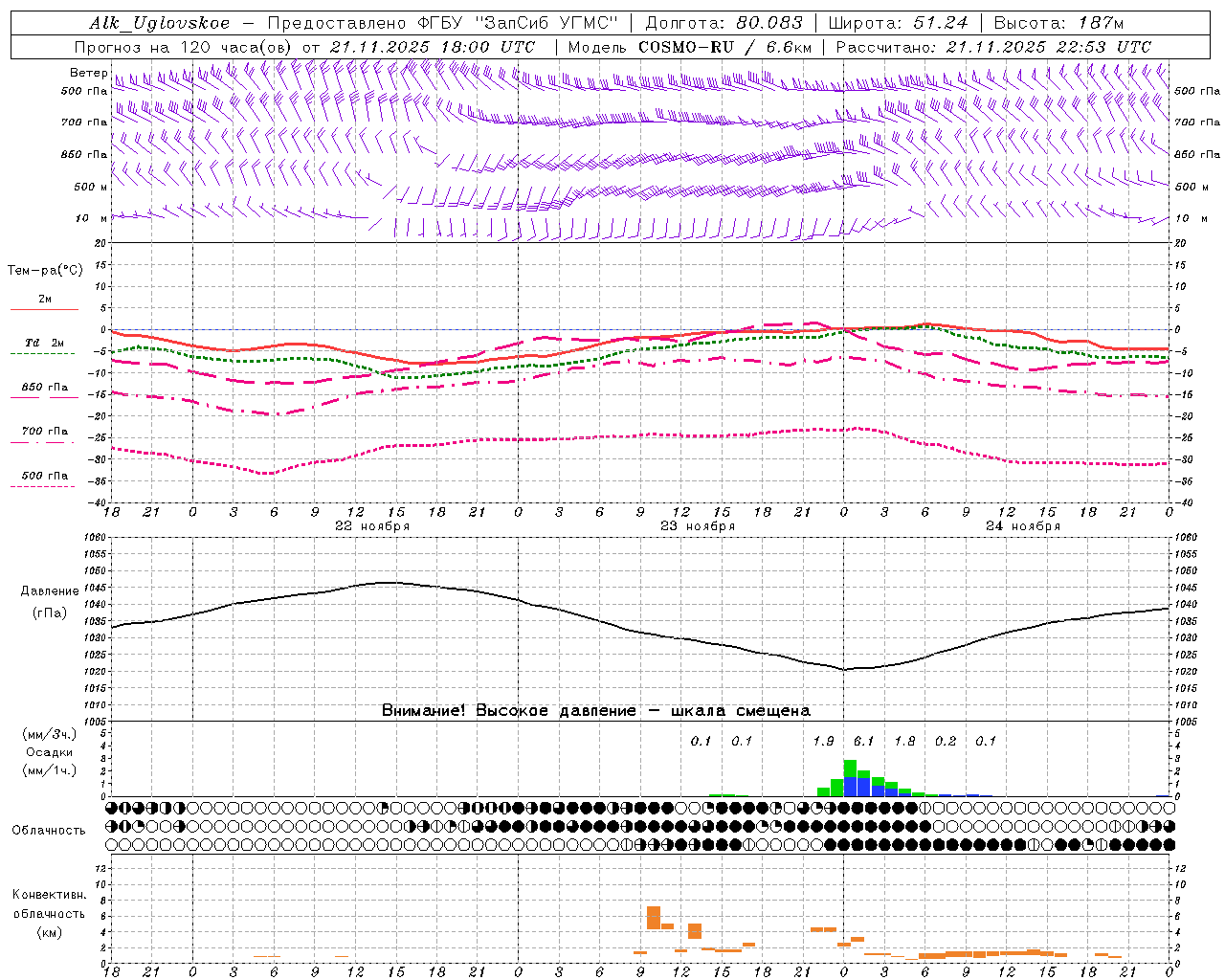The image size is (1225, 980).
Task: Click the Рассчитано: 21.11.2025 22:53 UTC text
Action: coord(993,46)
